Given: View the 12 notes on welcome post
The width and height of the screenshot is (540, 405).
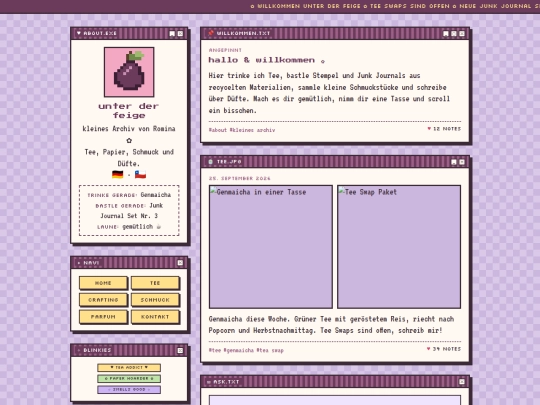Looking at the screenshot, I should coord(444,128).
